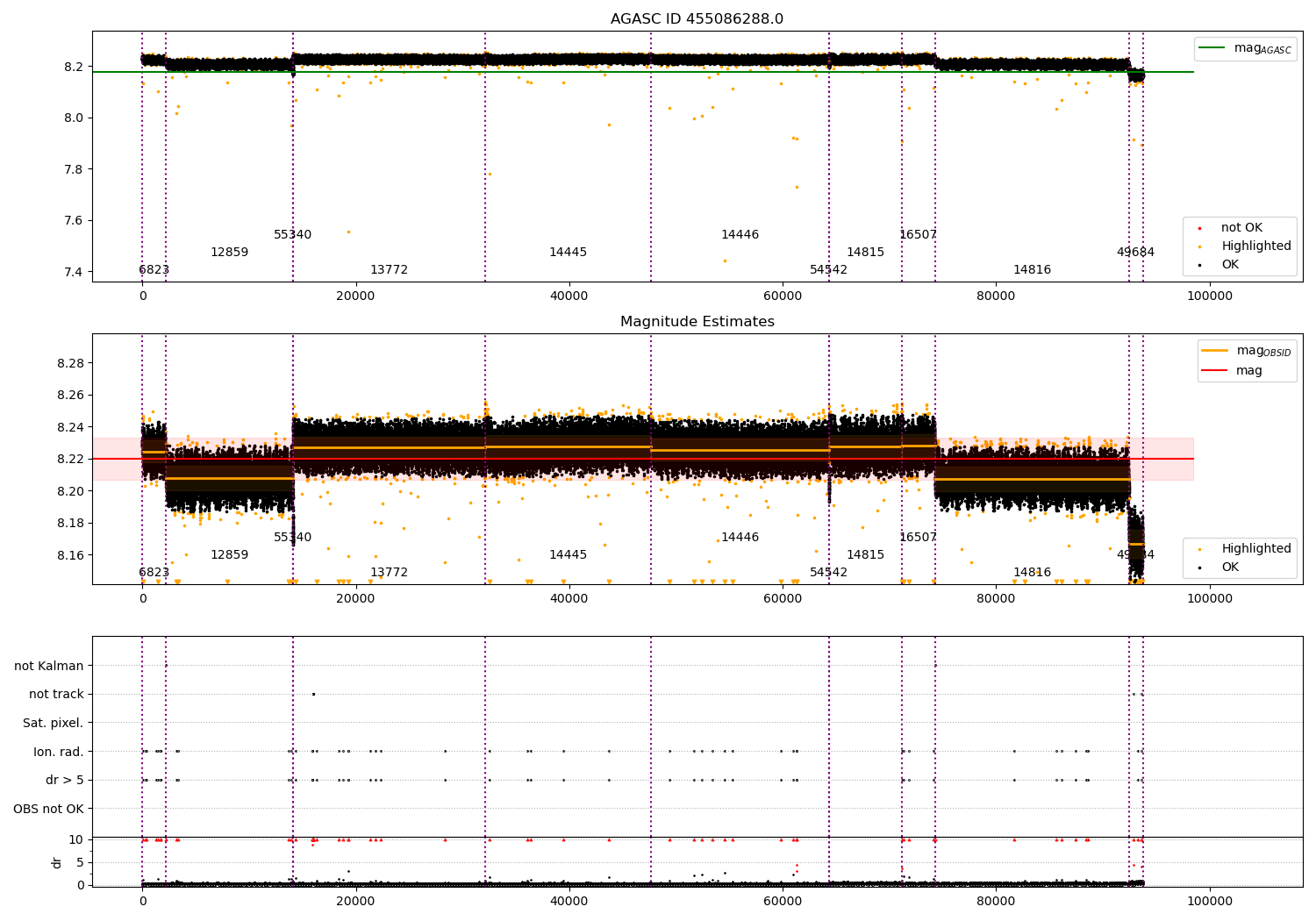The width and height of the screenshot is (1316, 921).
Task: Click the "not track" black marker near 16000
Action: pyautogui.click(x=313, y=695)
